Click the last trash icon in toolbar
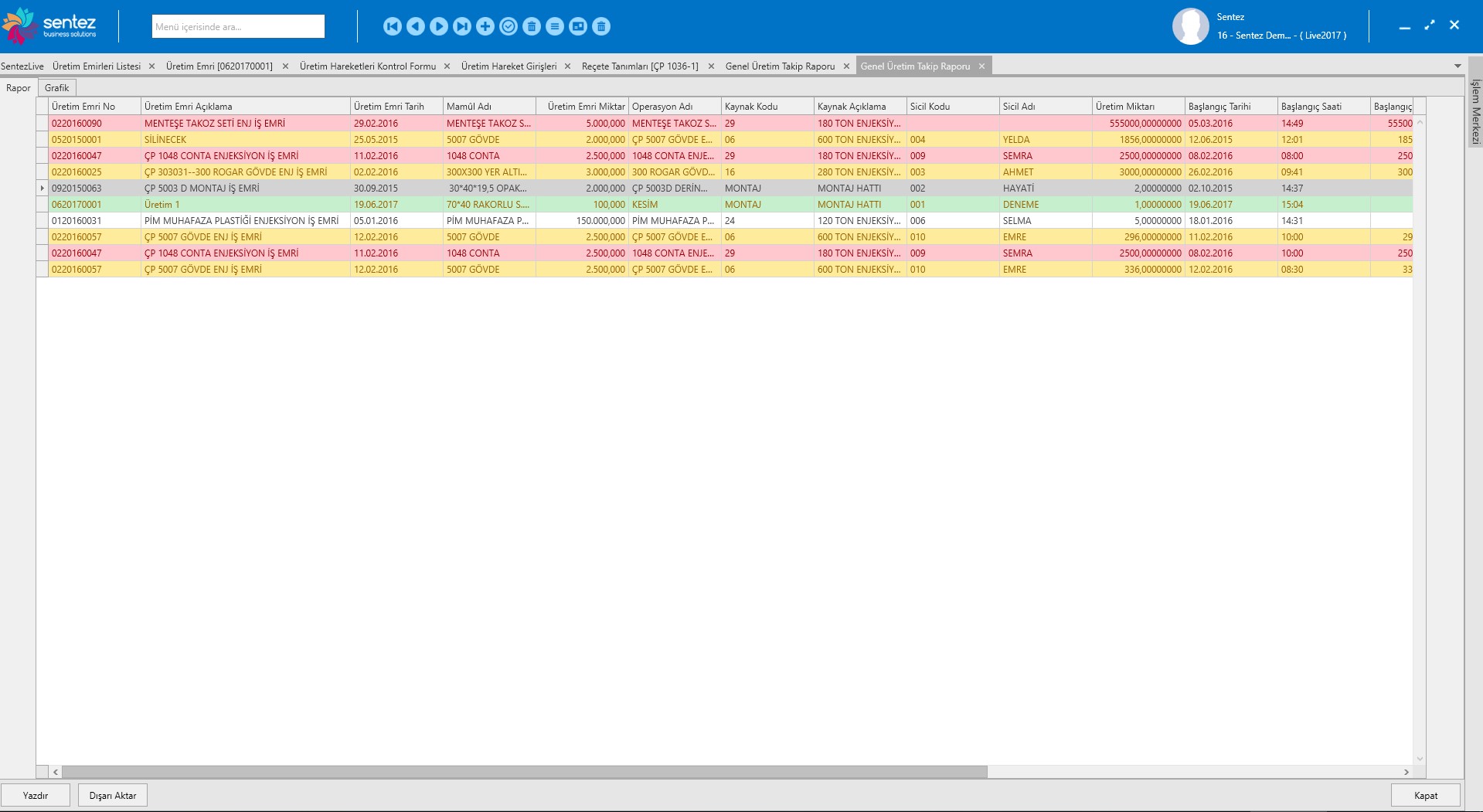Screen dimensions: 1483x812 601,26
